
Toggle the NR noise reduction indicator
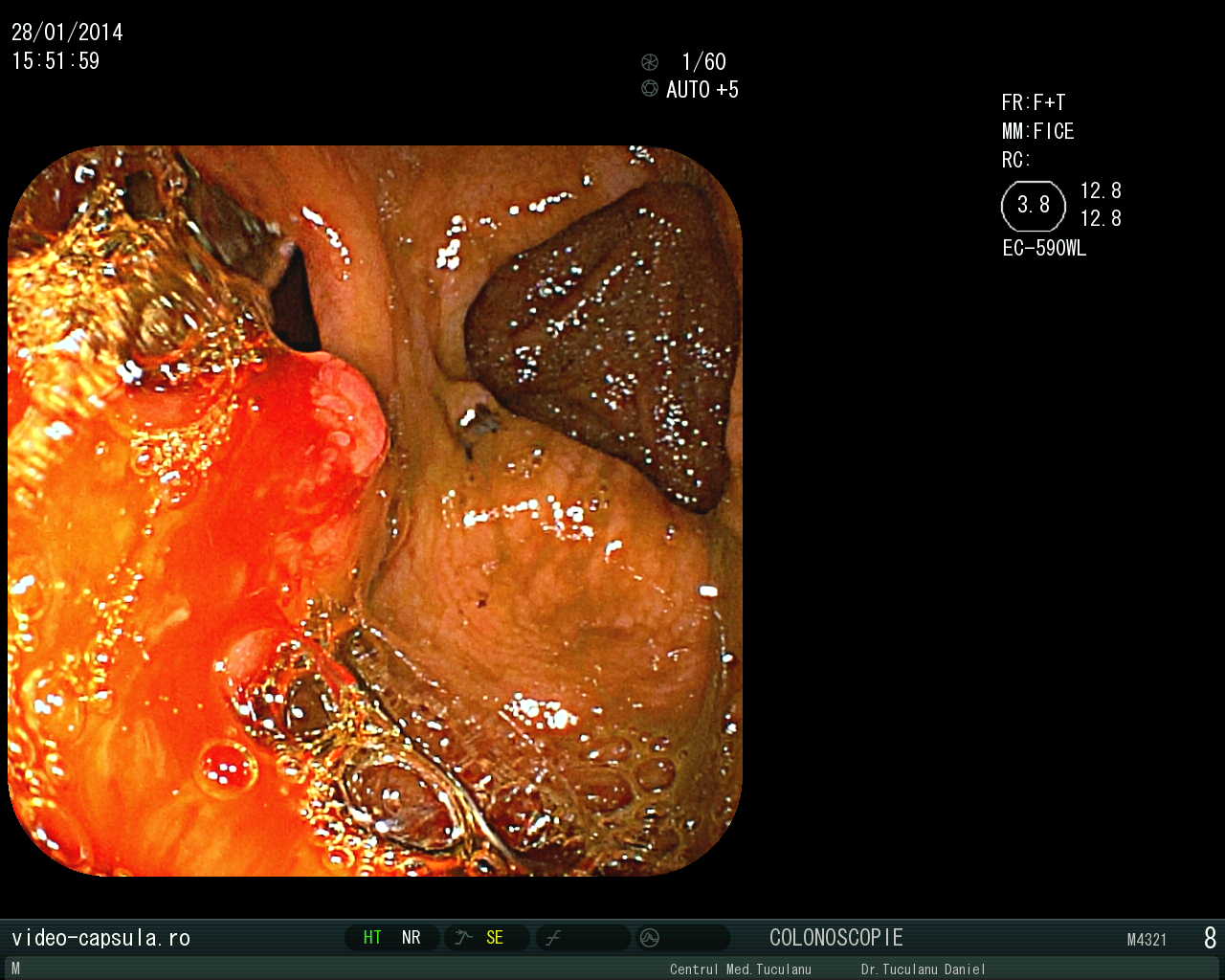[412, 938]
